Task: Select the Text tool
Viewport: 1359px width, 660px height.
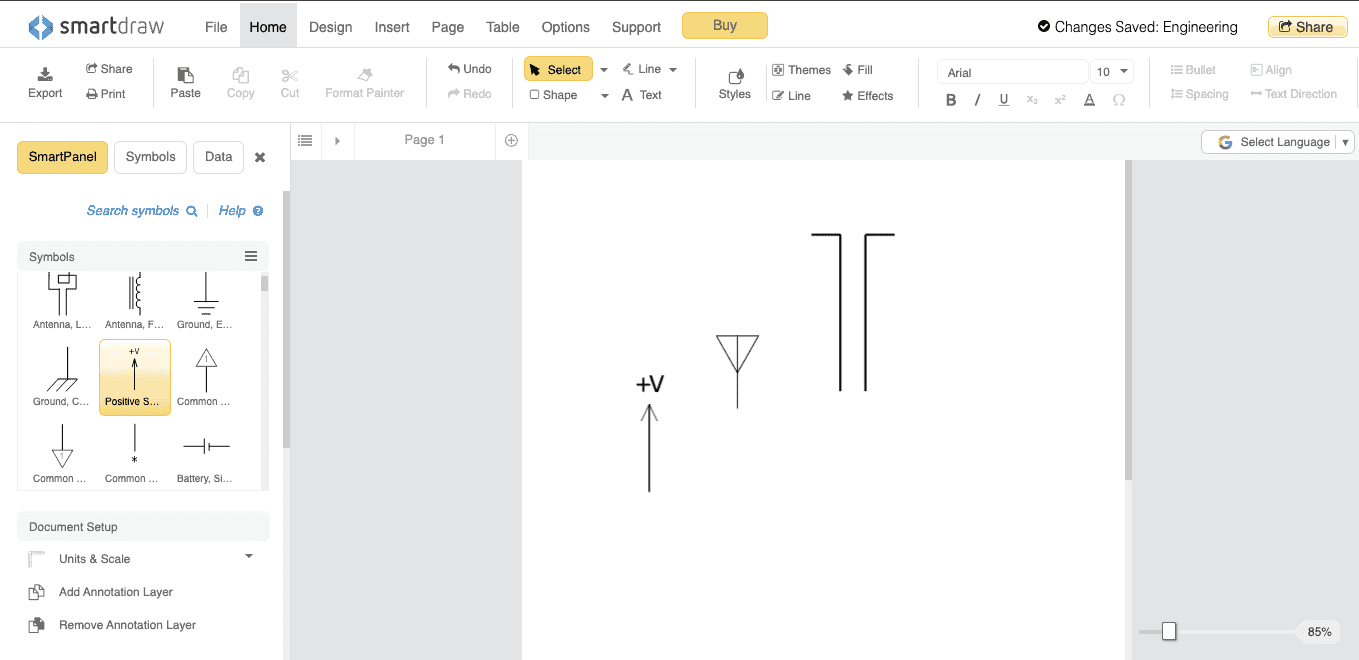Action: (x=642, y=95)
